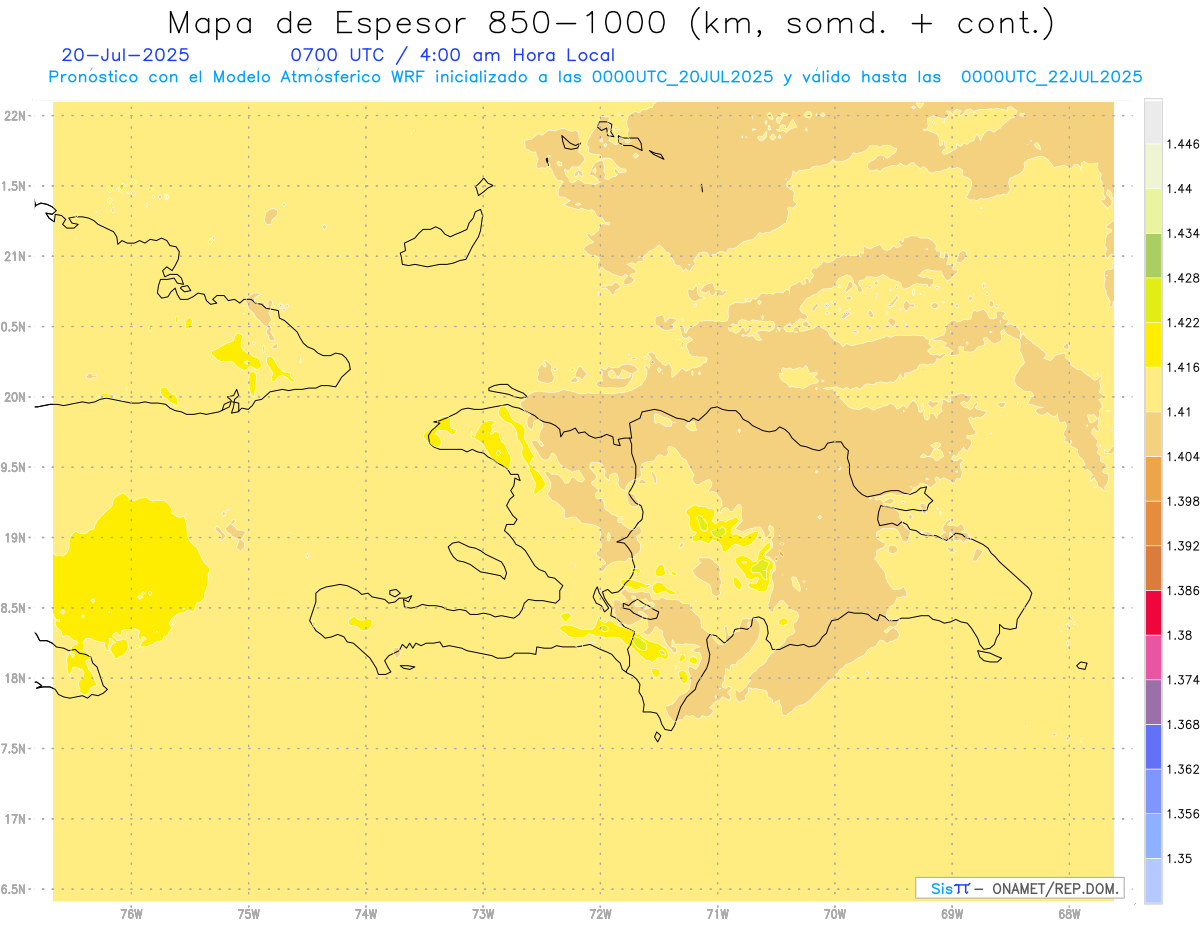
Task: Click the longitude label "69W"
Action: point(952,914)
